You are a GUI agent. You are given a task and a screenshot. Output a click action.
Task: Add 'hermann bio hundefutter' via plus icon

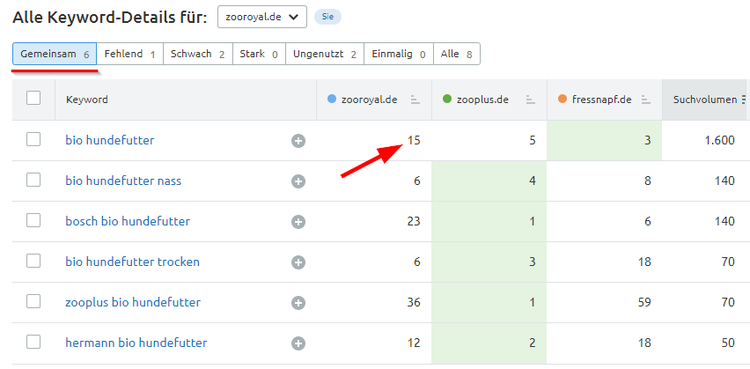click(x=298, y=343)
